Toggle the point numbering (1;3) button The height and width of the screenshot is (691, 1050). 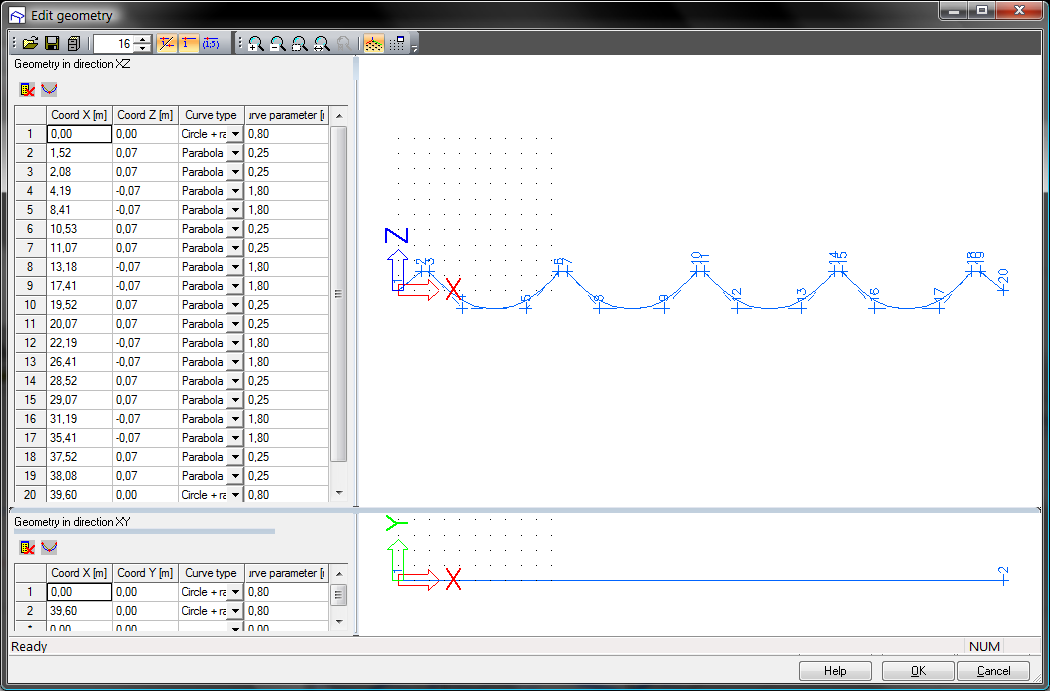point(211,44)
